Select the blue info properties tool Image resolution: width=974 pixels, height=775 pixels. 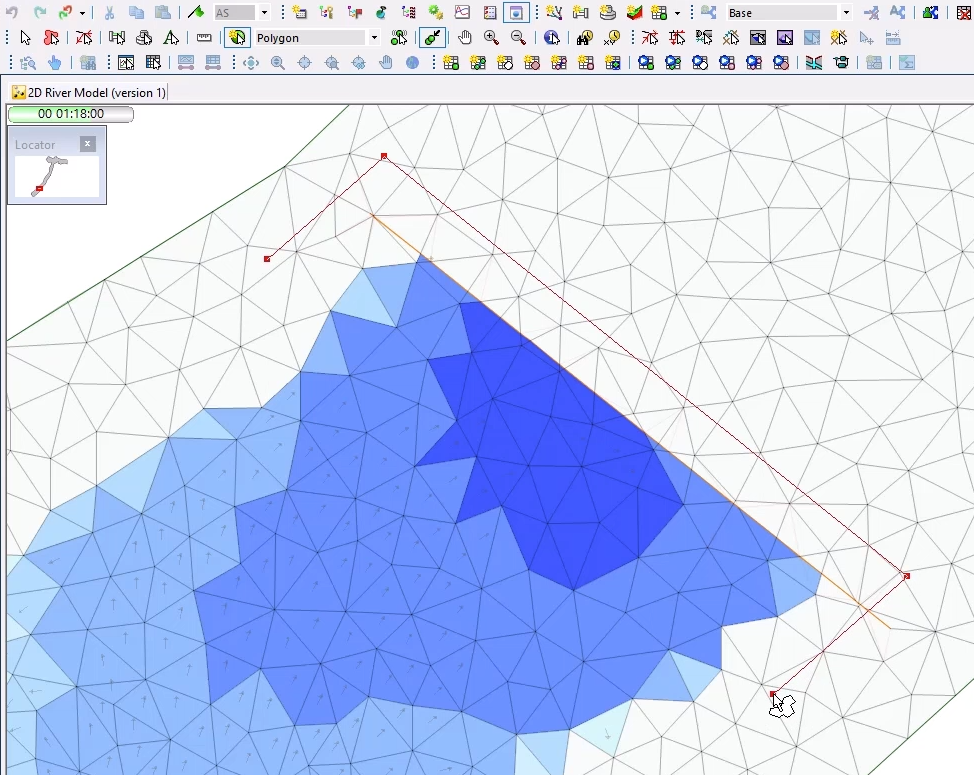(552, 38)
